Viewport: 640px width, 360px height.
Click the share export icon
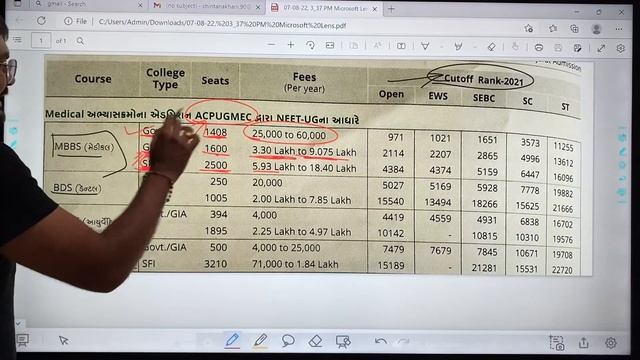pyautogui.click(x=584, y=342)
